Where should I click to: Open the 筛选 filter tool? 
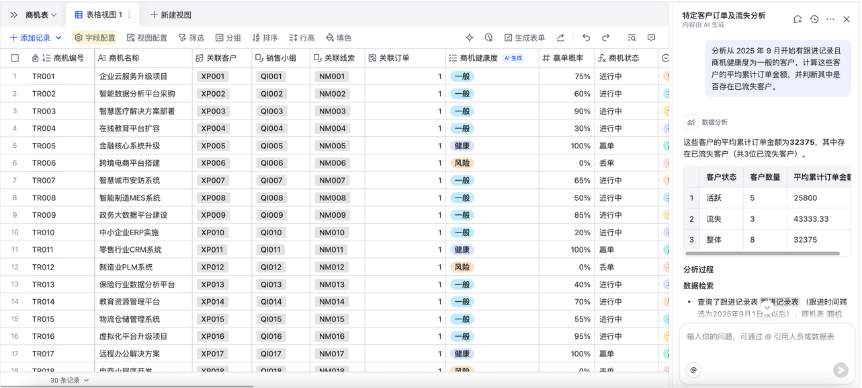(x=191, y=38)
